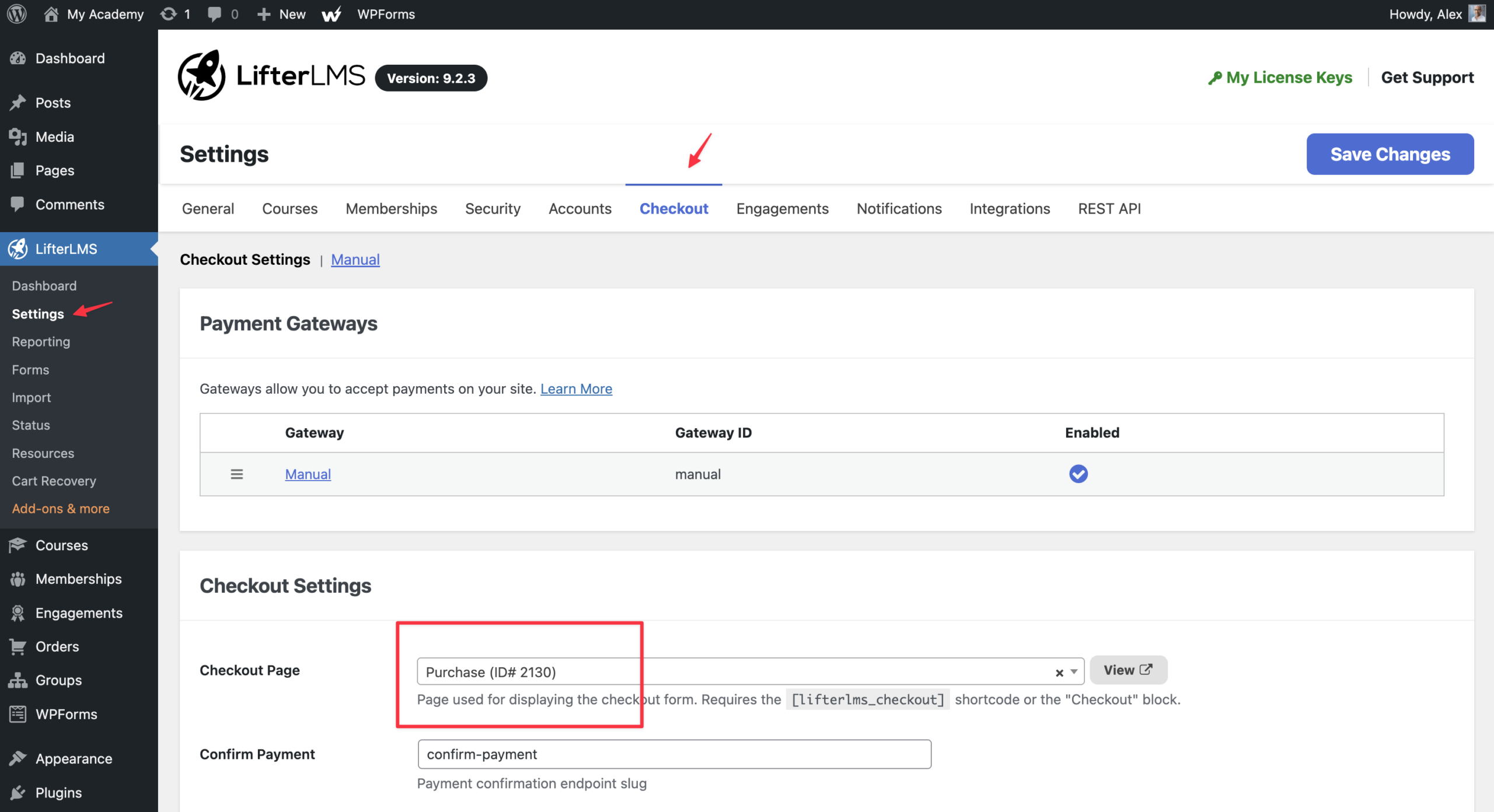Click the View checkout page button
Viewport: 1494px width, 812px height.
pos(1128,670)
